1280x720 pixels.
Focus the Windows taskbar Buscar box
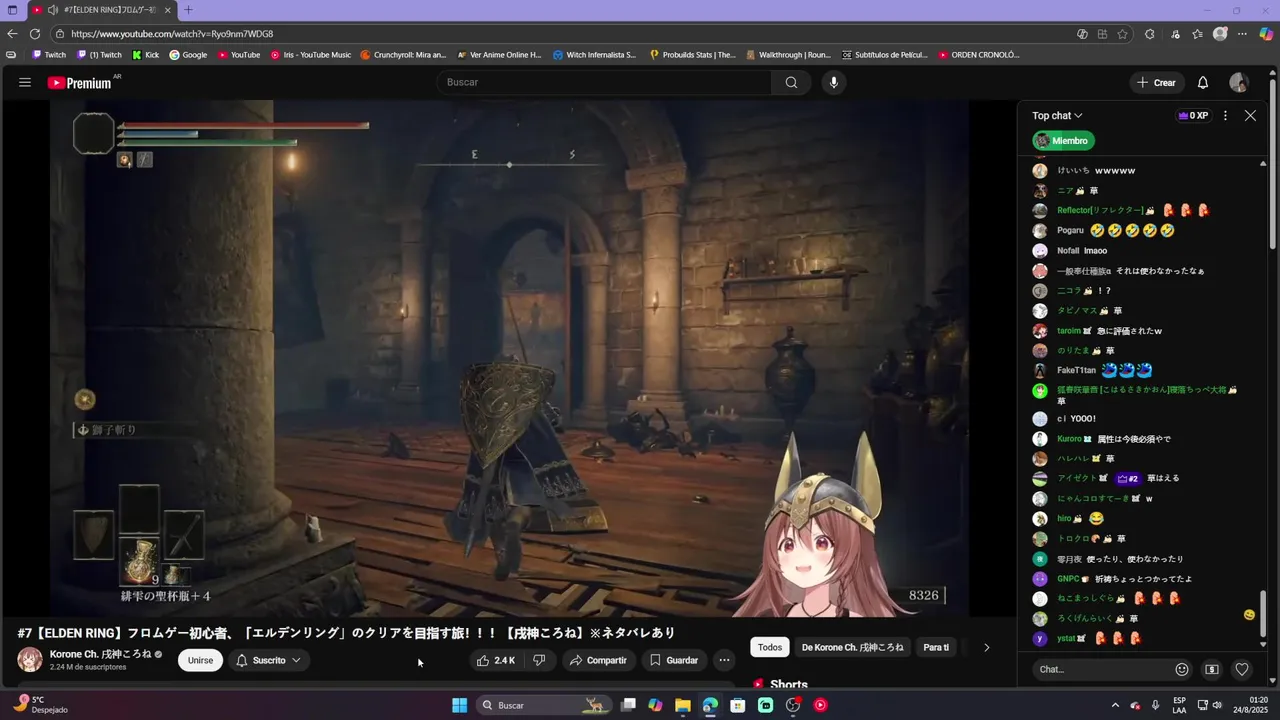(x=542, y=705)
